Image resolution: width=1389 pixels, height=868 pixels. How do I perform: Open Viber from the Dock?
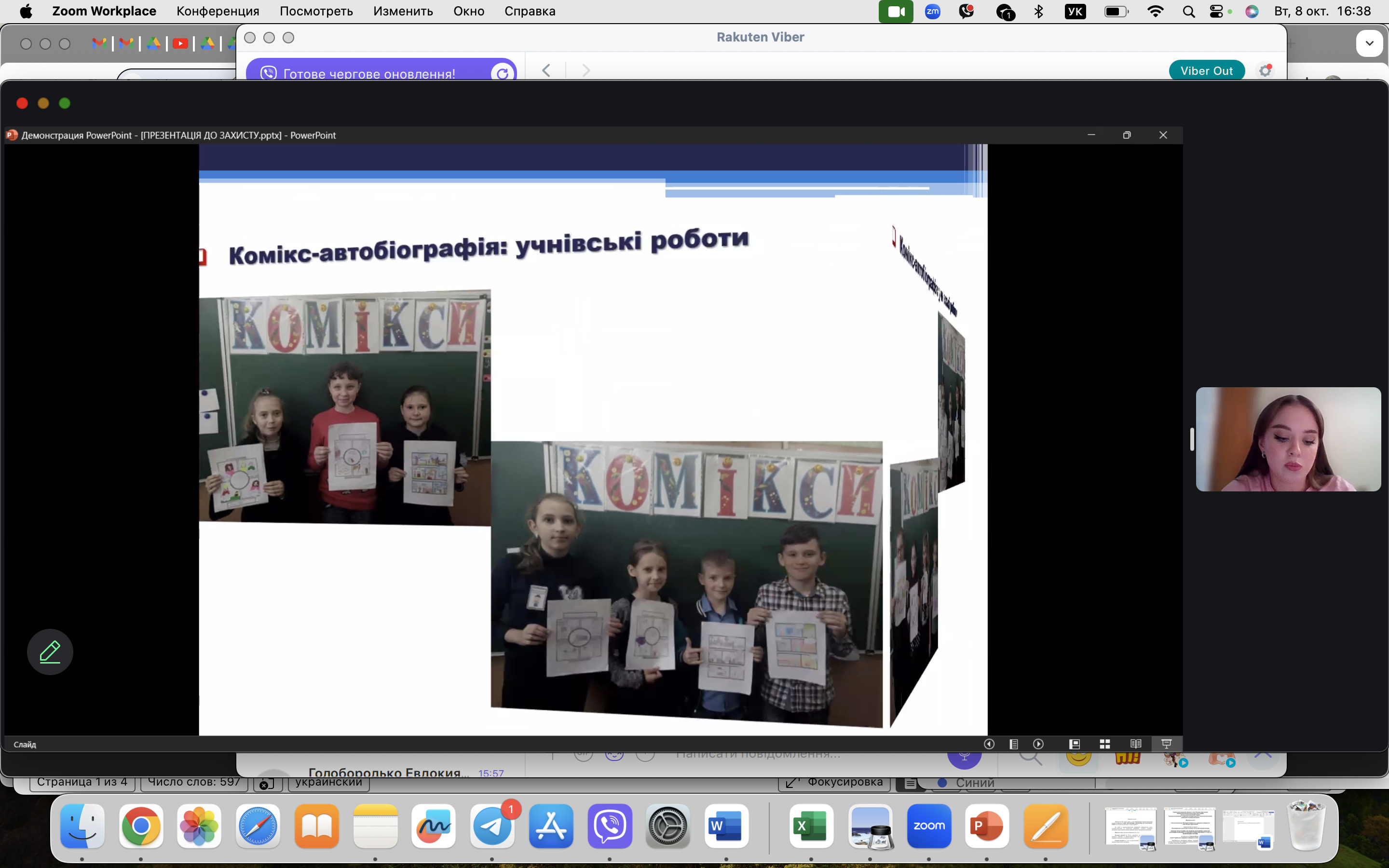click(610, 826)
